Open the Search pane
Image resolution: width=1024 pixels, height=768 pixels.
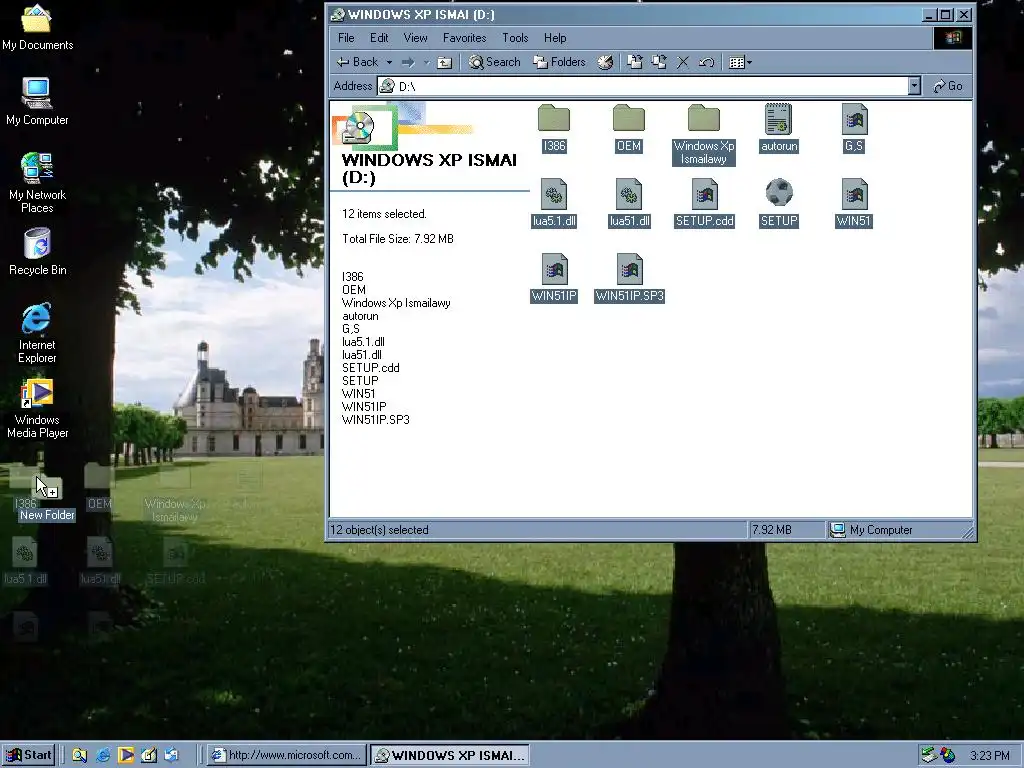495,62
